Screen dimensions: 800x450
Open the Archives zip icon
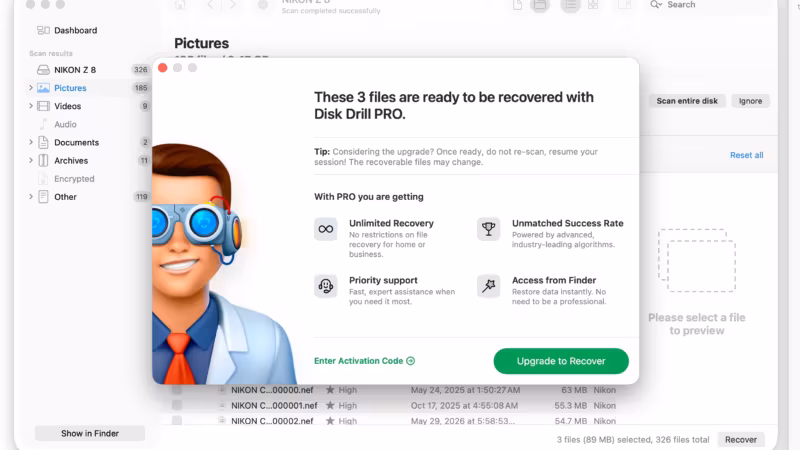[x=43, y=161]
